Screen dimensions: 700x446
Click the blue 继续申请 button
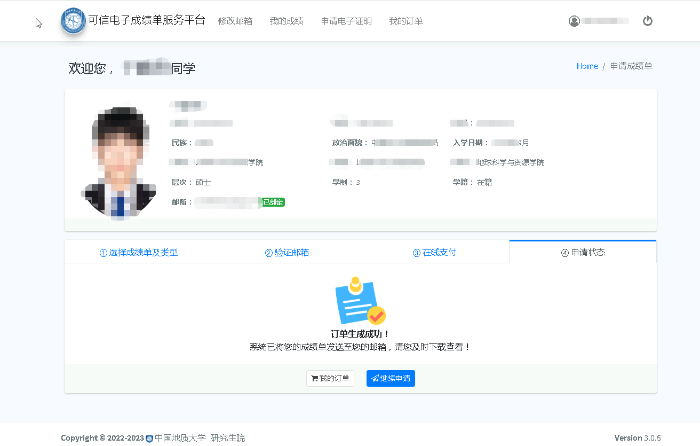pyautogui.click(x=390, y=378)
